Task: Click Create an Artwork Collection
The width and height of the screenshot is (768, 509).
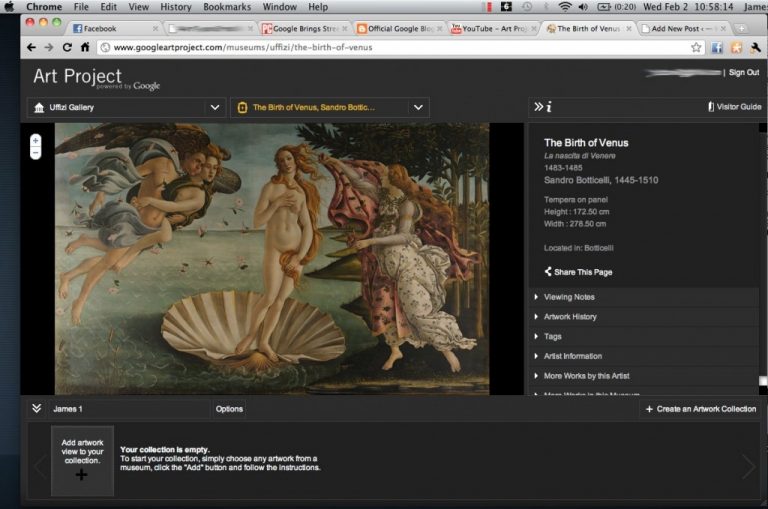Action: coord(701,409)
